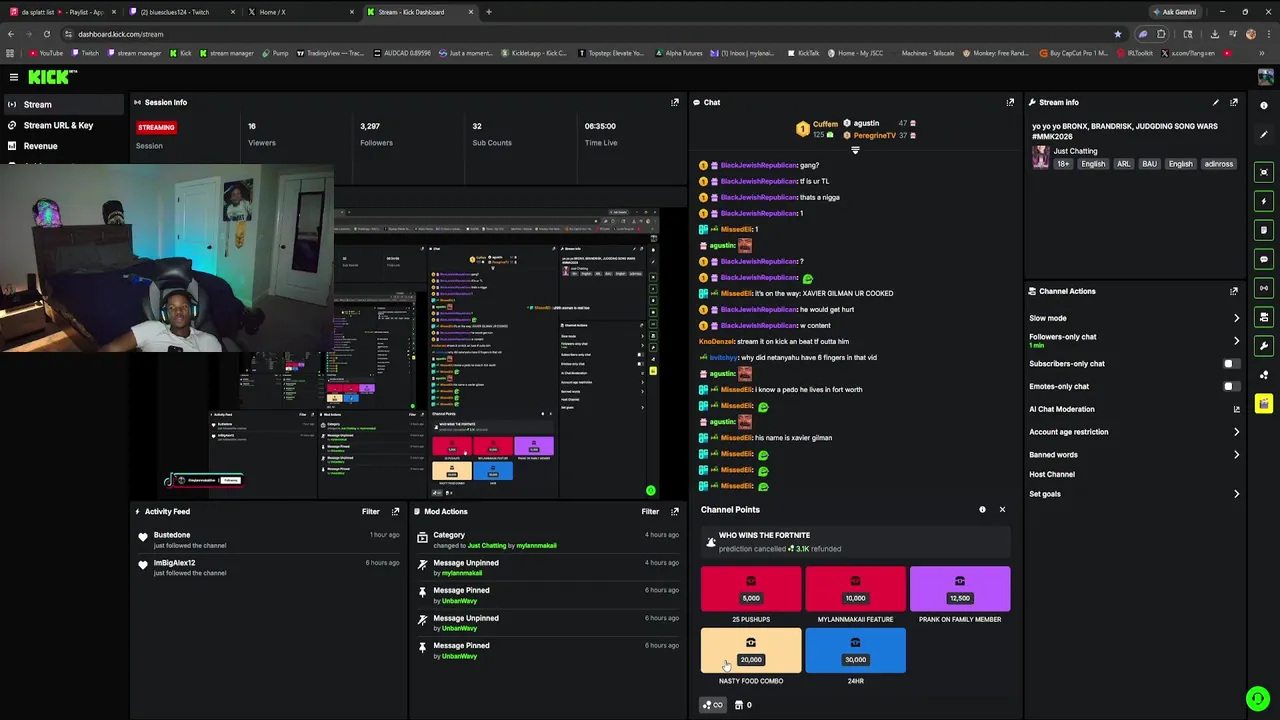Click the Ask Gemini button
The width and height of the screenshot is (1280, 720).
tap(1174, 12)
